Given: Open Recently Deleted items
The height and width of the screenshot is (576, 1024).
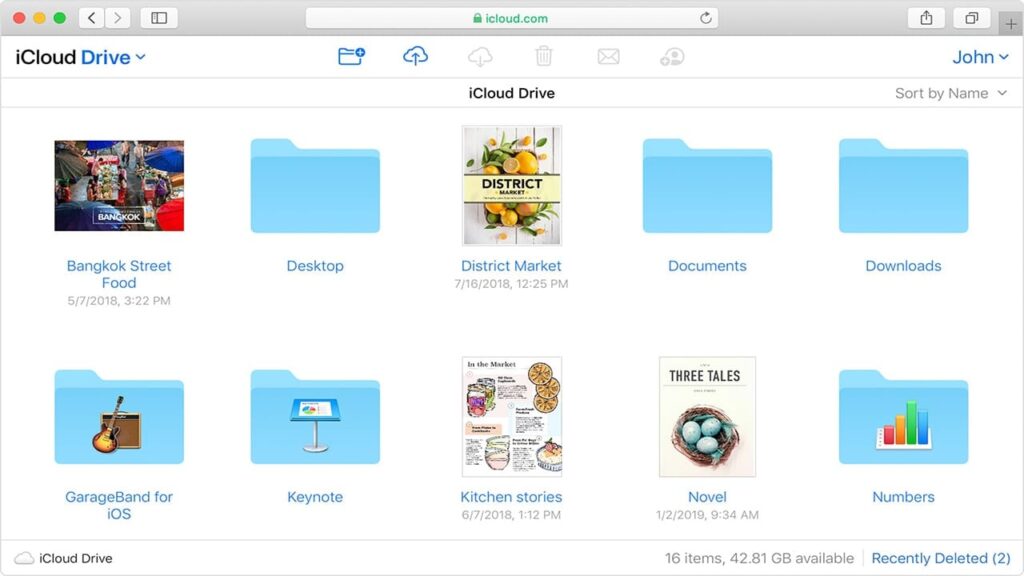Looking at the screenshot, I should 941,558.
